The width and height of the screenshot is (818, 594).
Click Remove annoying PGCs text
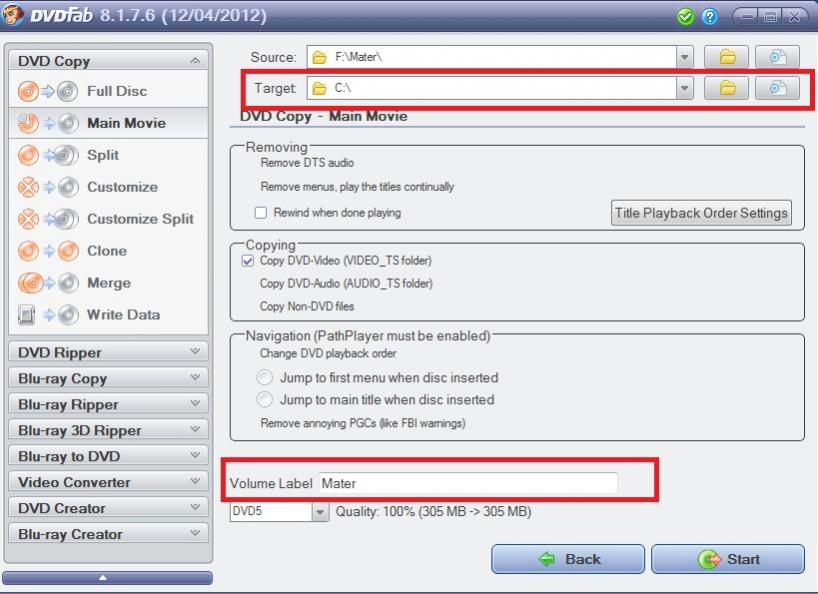click(363, 423)
